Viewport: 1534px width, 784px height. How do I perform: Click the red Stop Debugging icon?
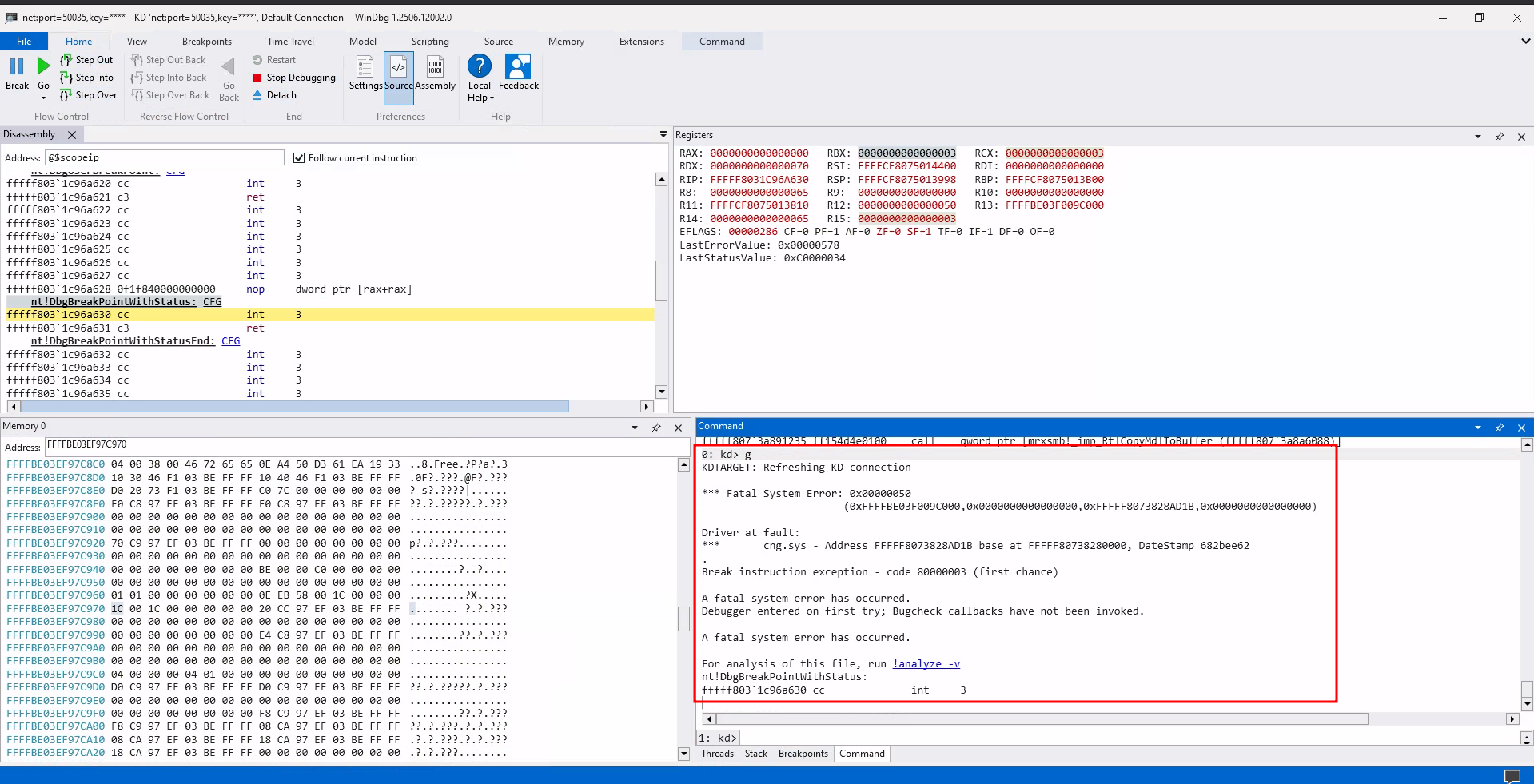click(257, 78)
